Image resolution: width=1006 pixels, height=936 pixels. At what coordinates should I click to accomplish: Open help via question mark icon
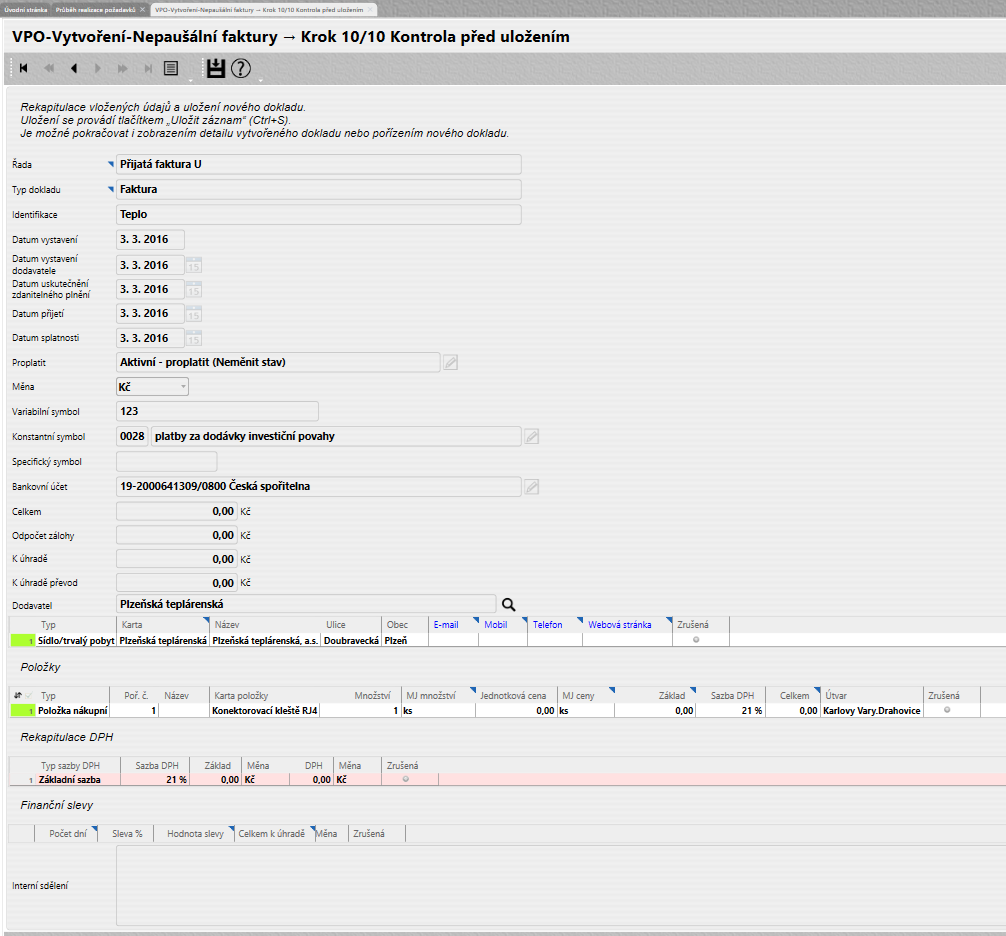241,69
